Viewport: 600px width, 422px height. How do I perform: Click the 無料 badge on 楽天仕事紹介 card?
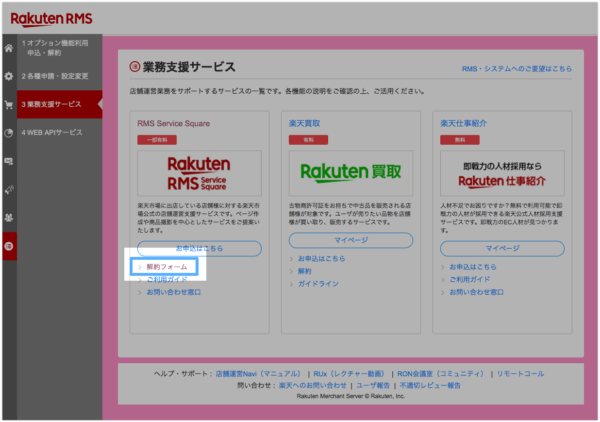pyautogui.click(x=460, y=140)
